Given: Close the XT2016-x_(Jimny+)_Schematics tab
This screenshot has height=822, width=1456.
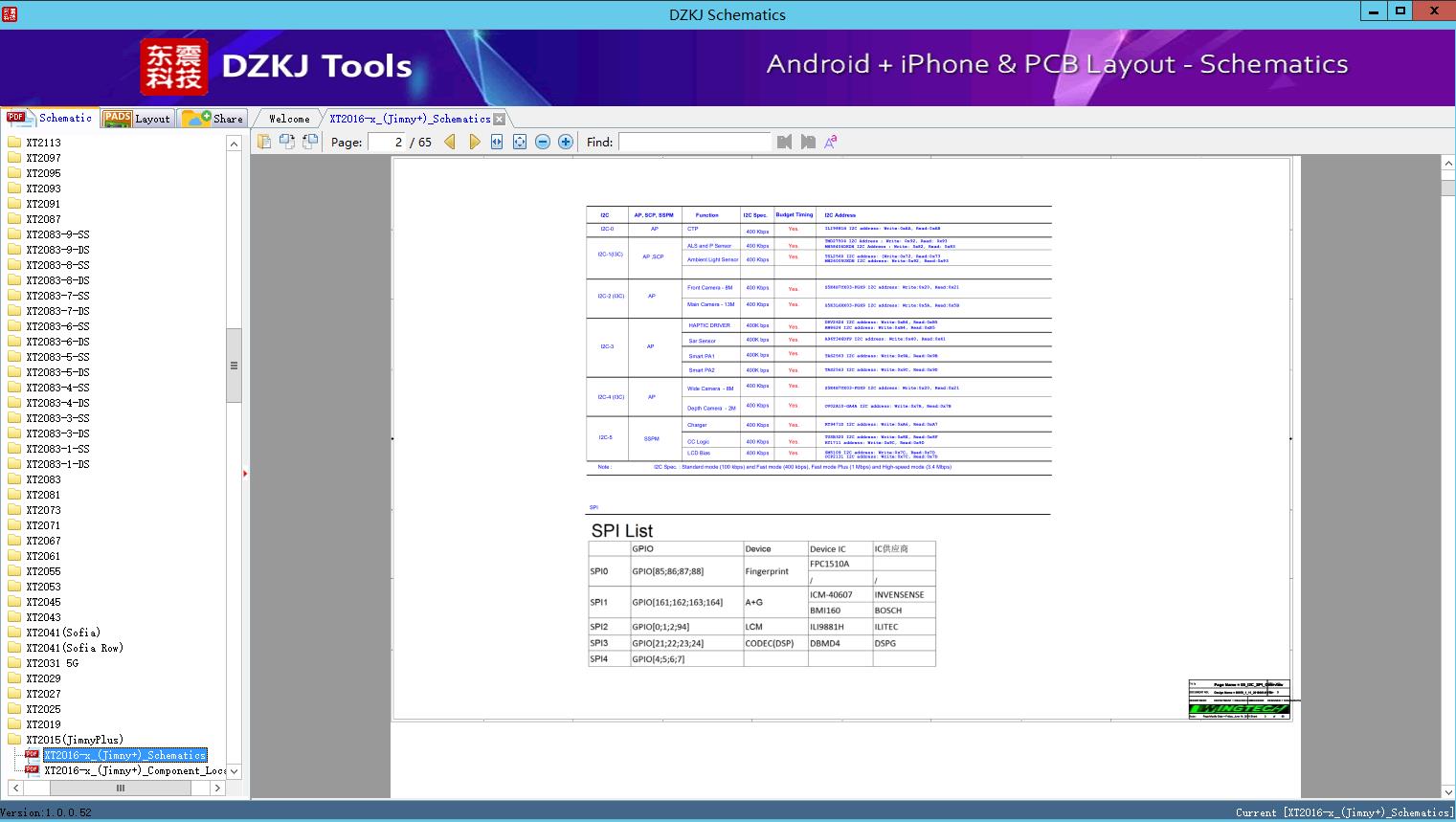Looking at the screenshot, I should 499,119.
